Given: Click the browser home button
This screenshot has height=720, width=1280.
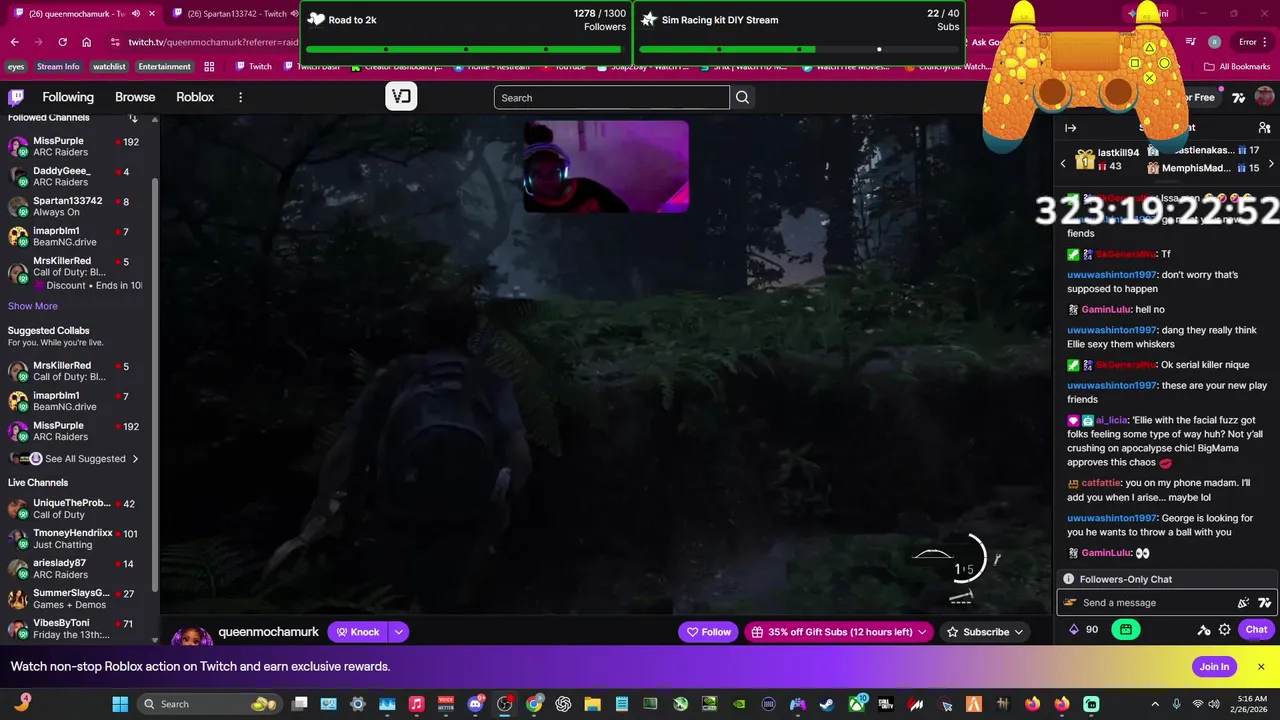Looking at the screenshot, I should [87, 42].
